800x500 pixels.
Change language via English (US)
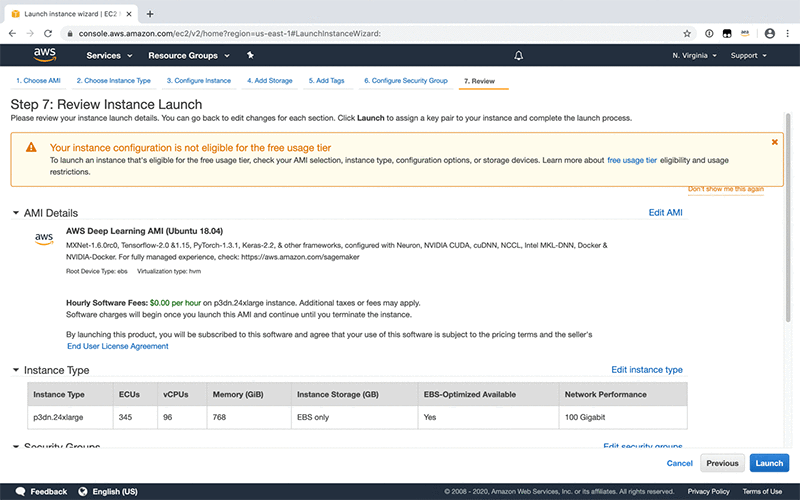[115, 491]
